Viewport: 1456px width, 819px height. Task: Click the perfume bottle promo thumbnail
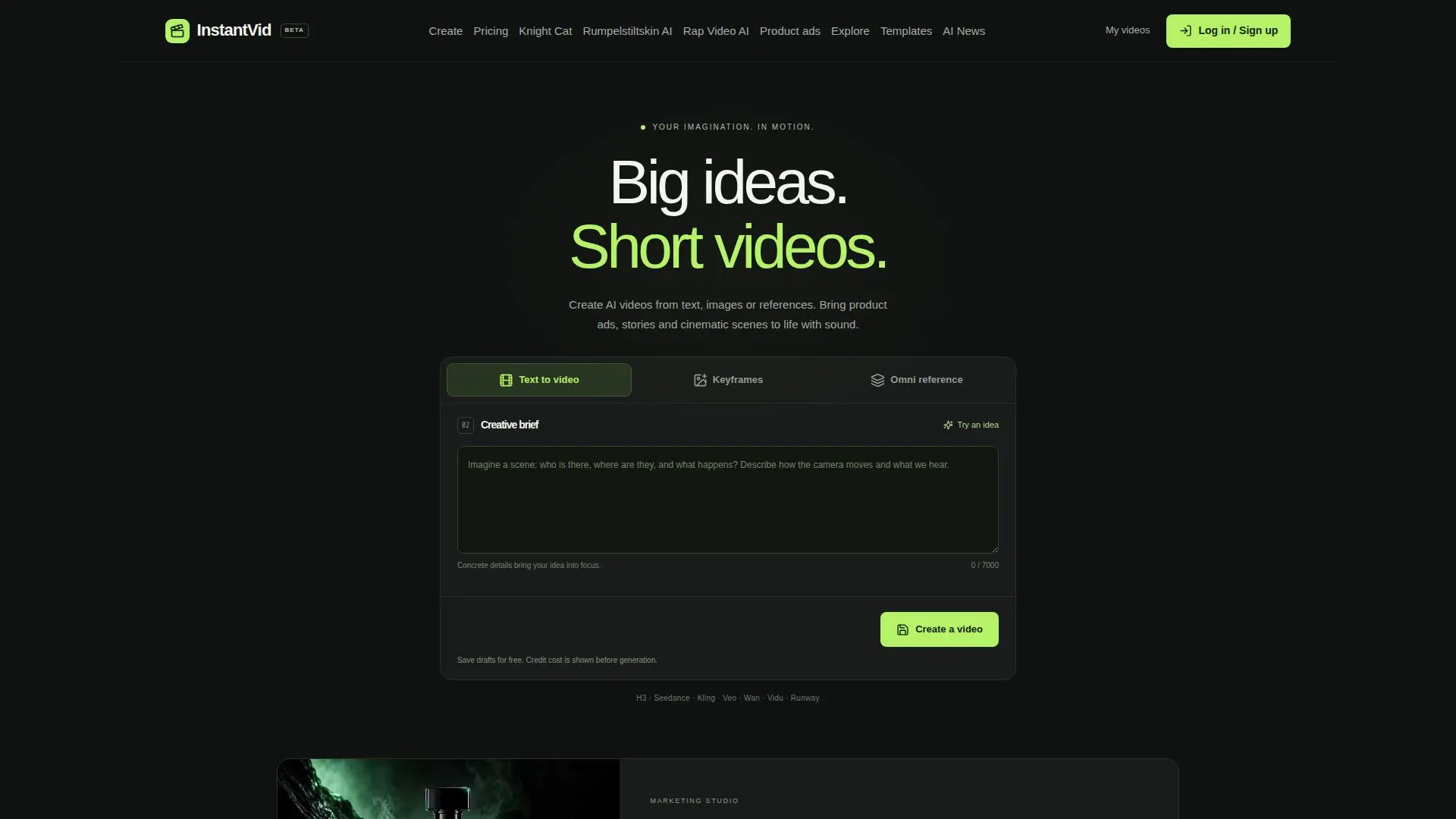coord(448,789)
